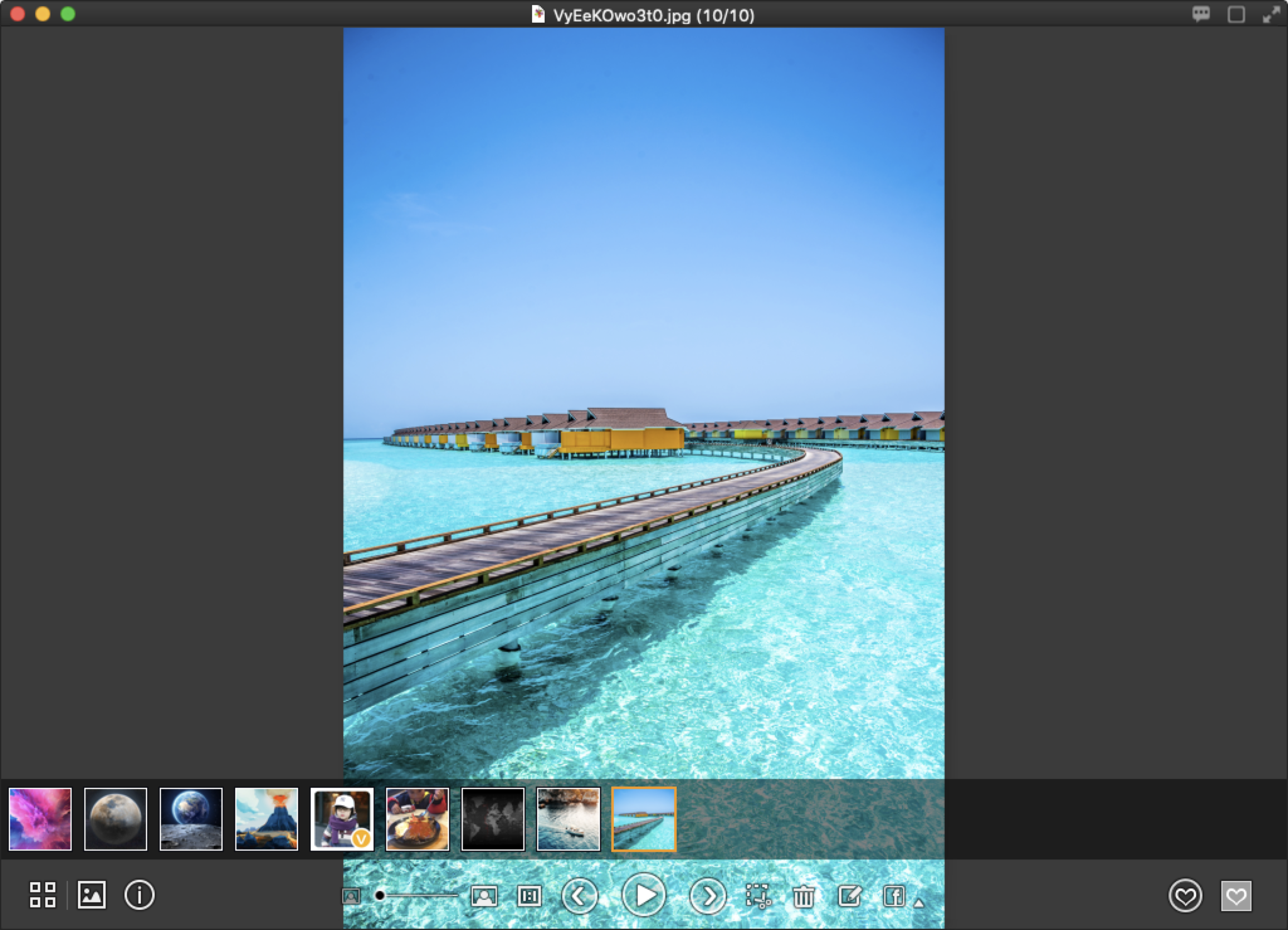Enter full screen with arrows icon
Screen dimensions: 1288x930
[1271, 14]
